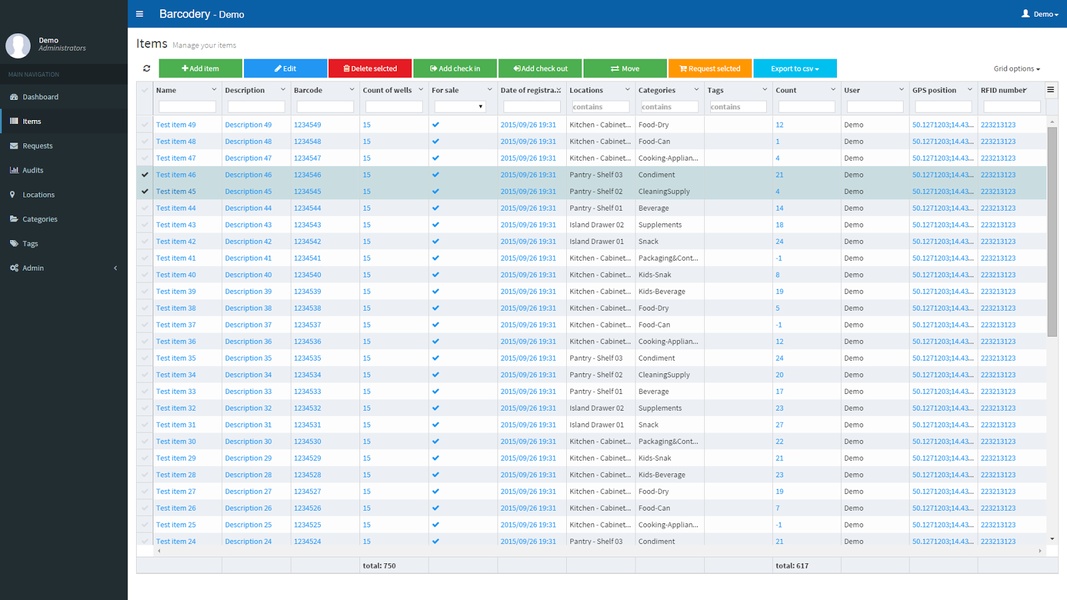Expand the Admin sidebar submenu
Screen dimensions: 1067x600
click(x=116, y=268)
